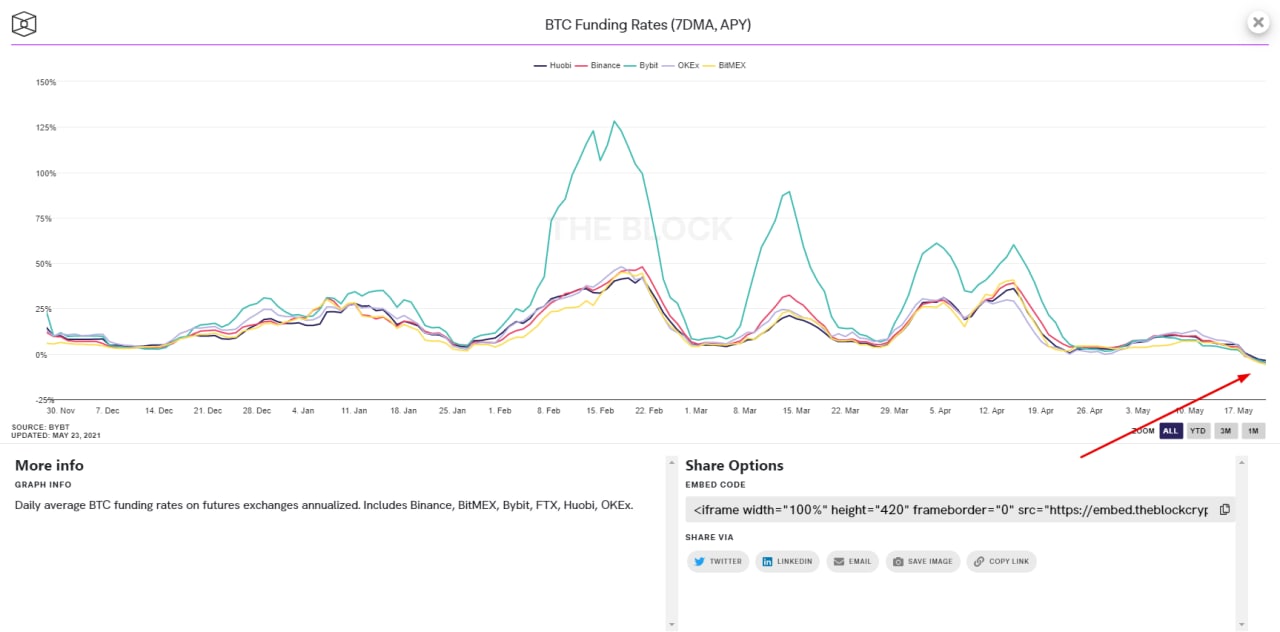1280x632 pixels.
Task: Share via Email button
Action: click(852, 561)
